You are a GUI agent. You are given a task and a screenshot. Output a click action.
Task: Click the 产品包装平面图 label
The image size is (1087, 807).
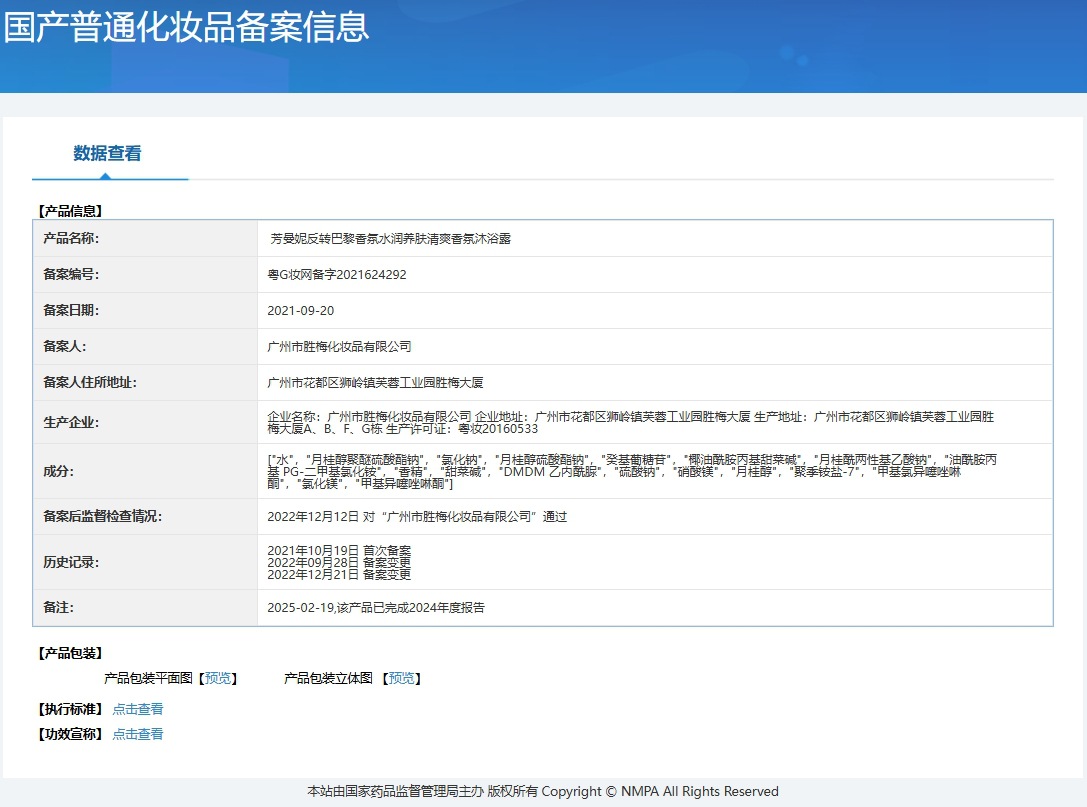click(148, 678)
